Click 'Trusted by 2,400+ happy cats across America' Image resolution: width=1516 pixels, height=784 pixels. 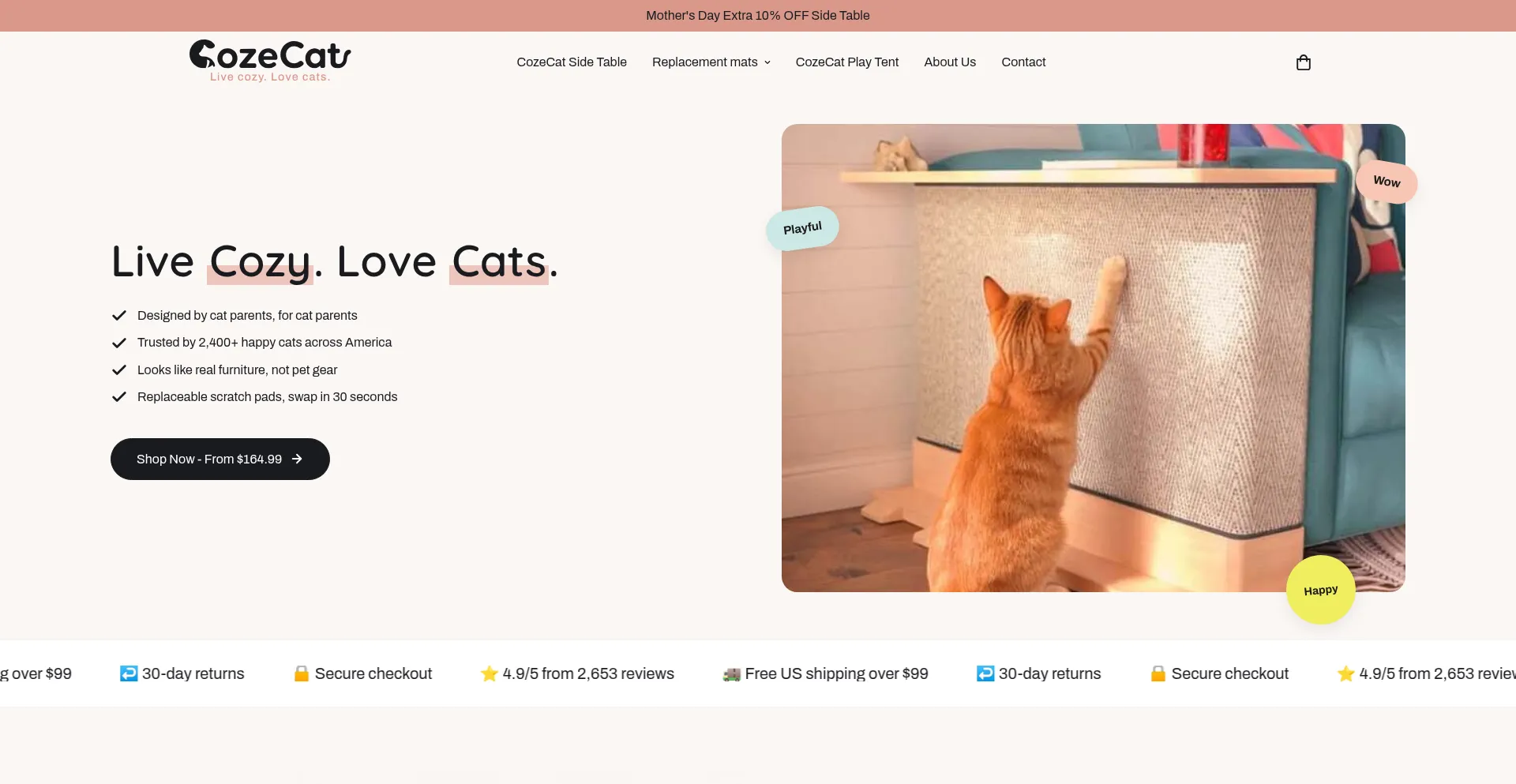(265, 342)
